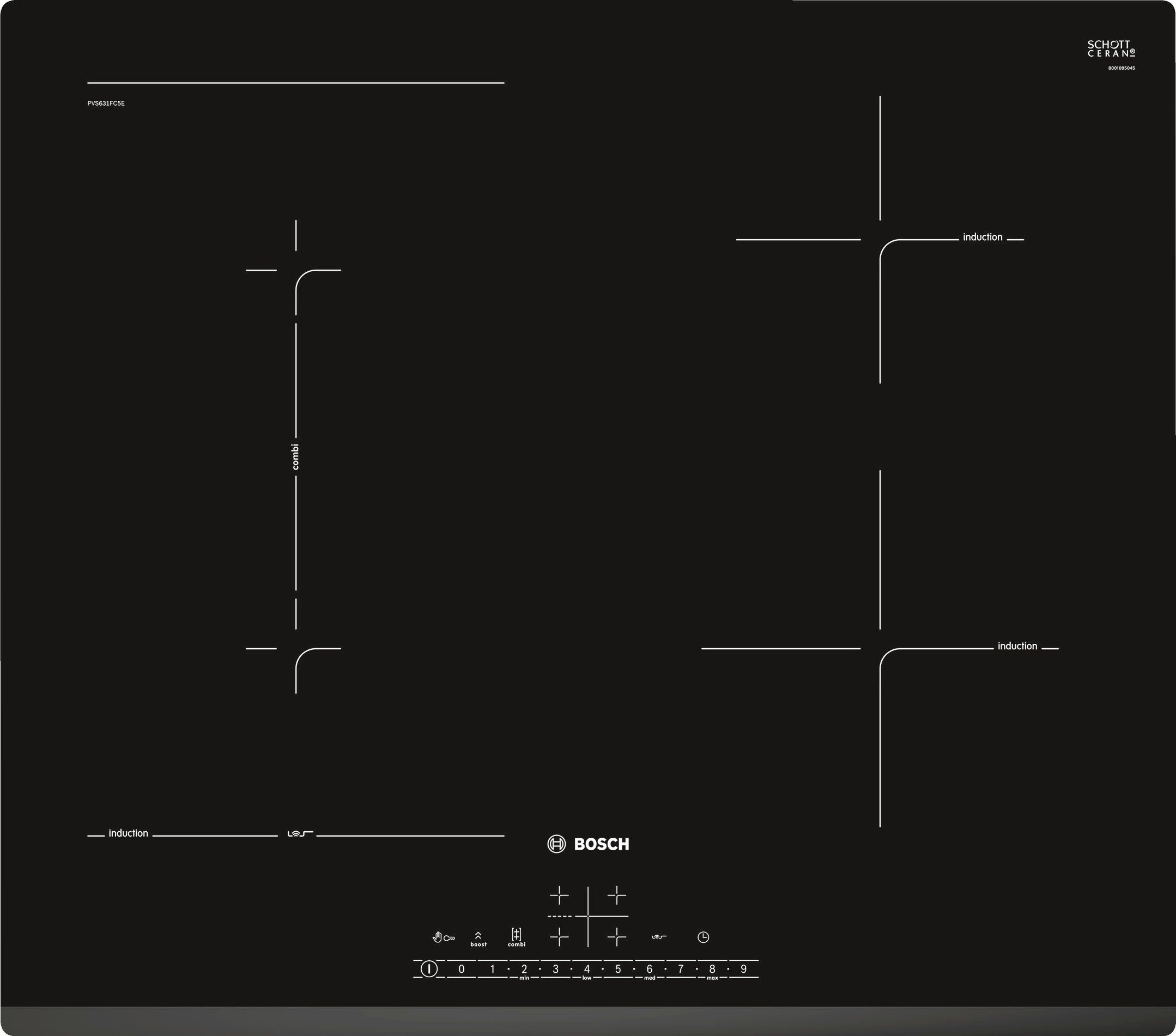This screenshot has height=1036, width=1176.
Task: Select the front-right cooking zone
Action: [616, 937]
